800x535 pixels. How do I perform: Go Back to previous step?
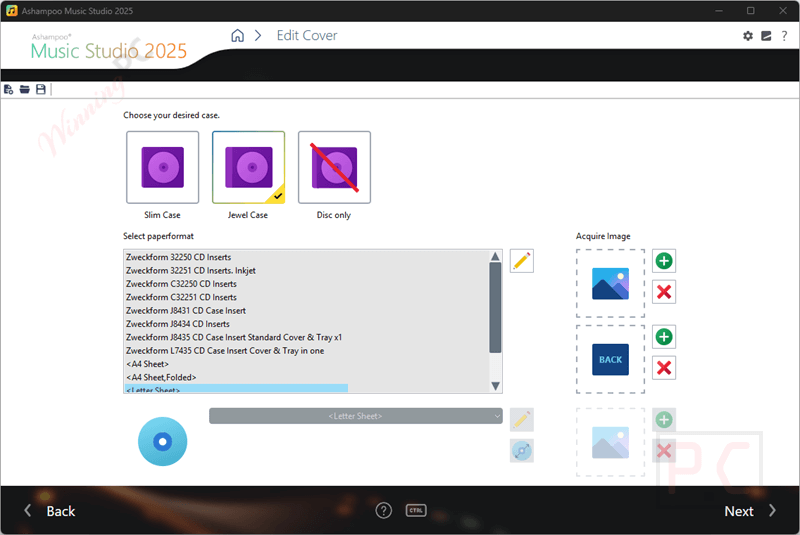click(x=61, y=511)
